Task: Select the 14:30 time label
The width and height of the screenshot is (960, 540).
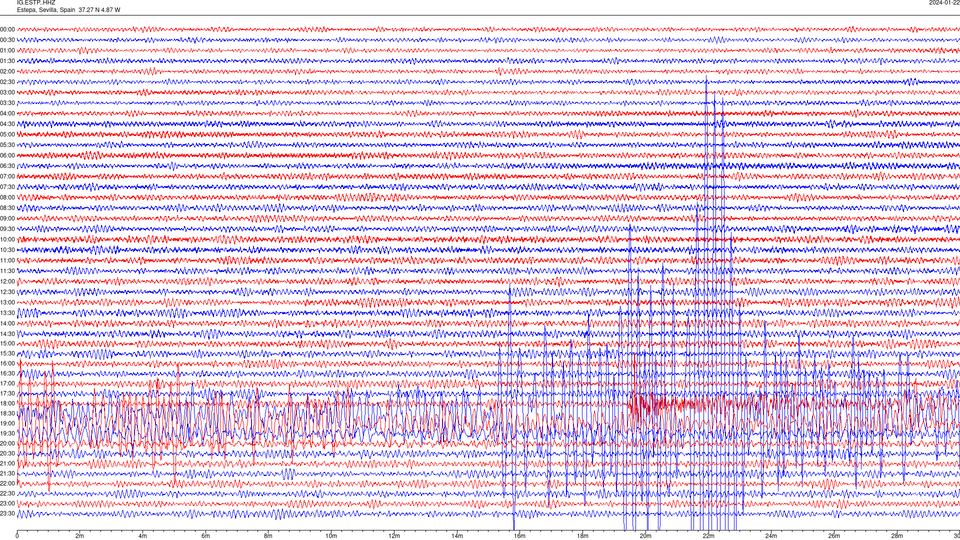Action: (x=7, y=334)
